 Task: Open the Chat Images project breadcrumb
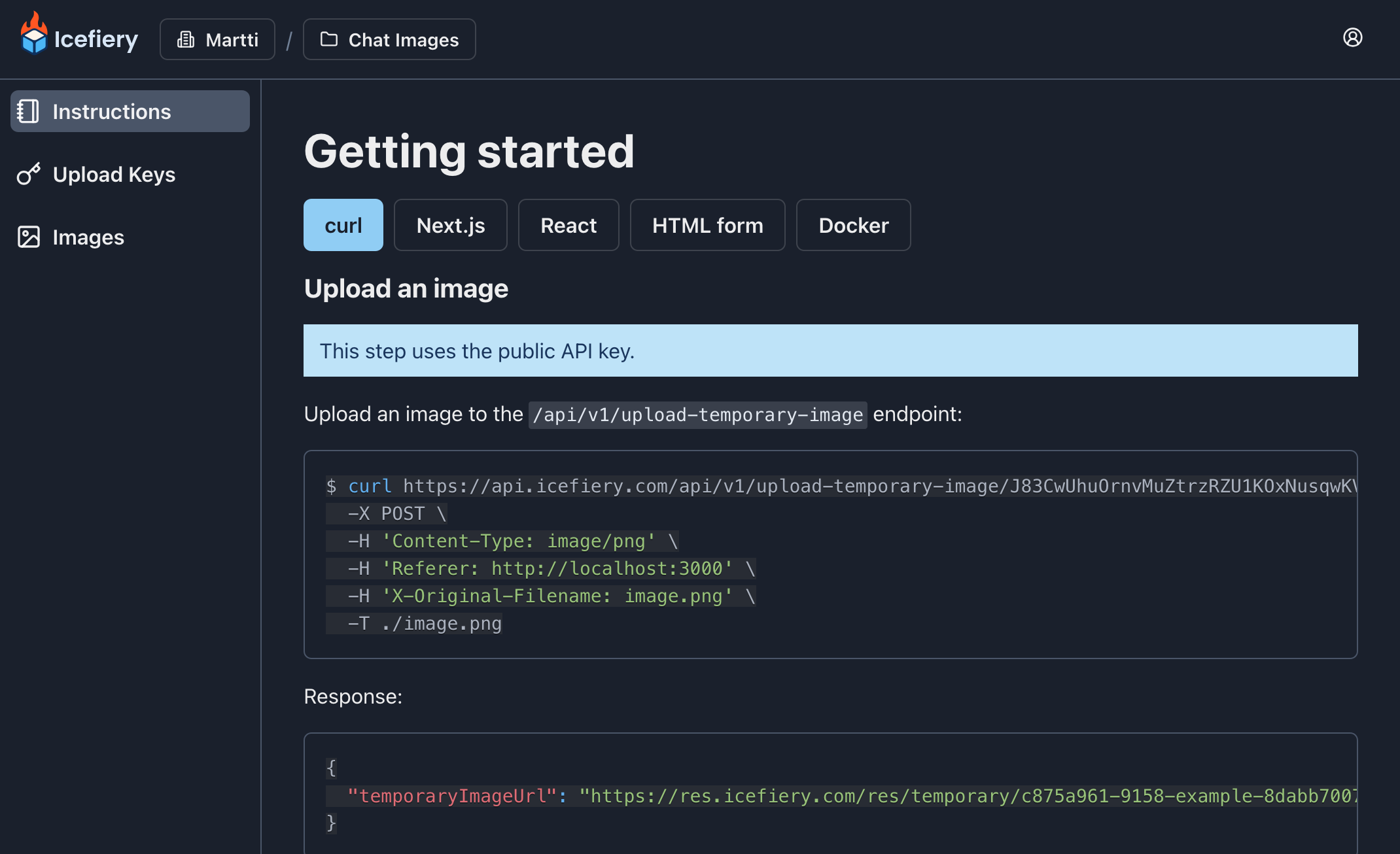click(389, 39)
